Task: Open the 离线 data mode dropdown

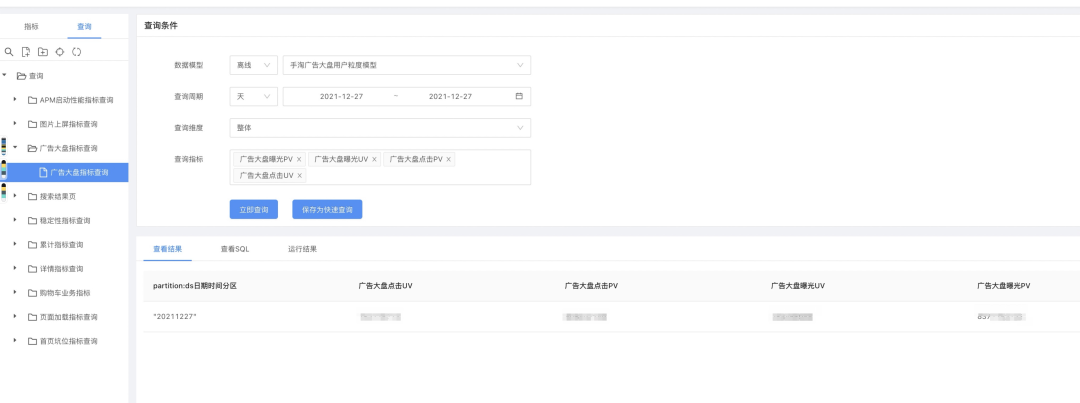Action: click(253, 65)
